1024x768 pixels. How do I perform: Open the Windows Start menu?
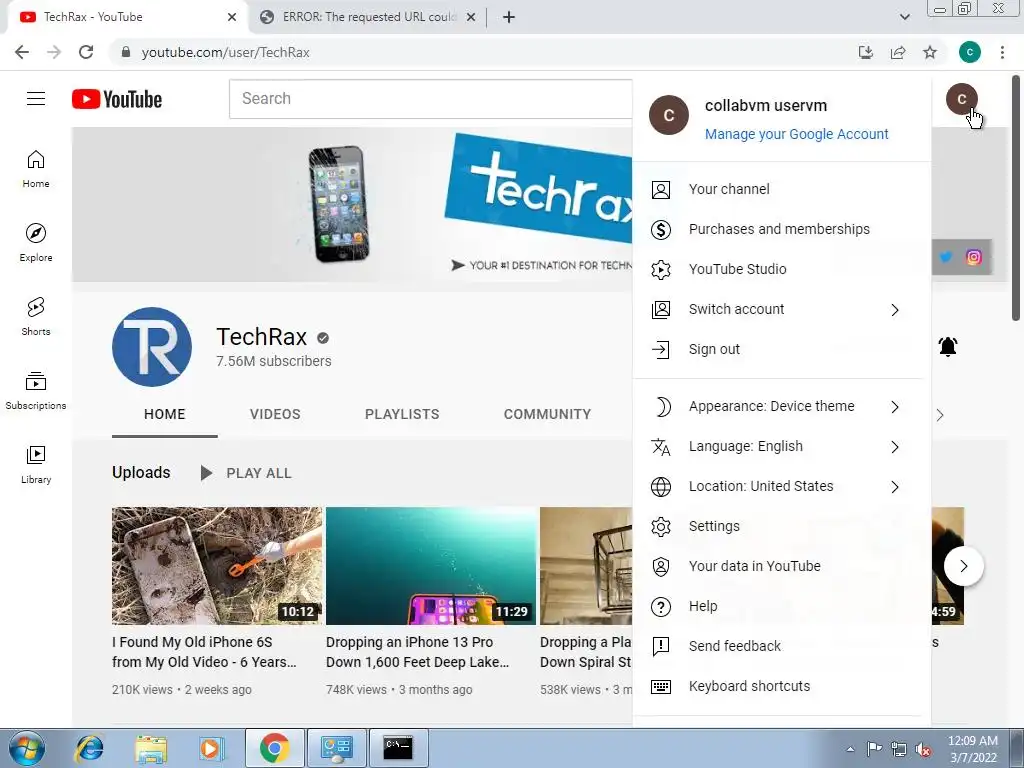[26, 748]
